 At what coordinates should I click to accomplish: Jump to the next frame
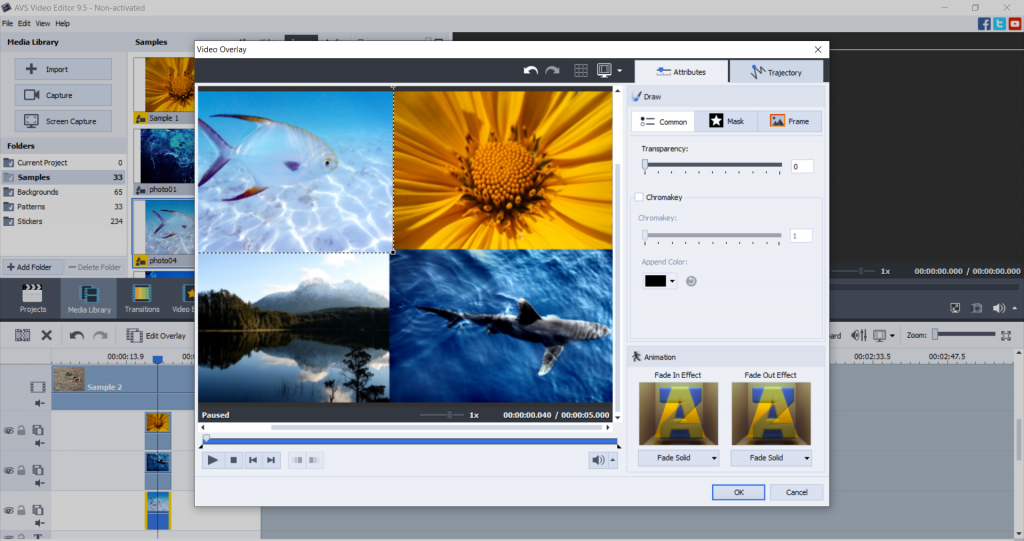(x=271, y=460)
